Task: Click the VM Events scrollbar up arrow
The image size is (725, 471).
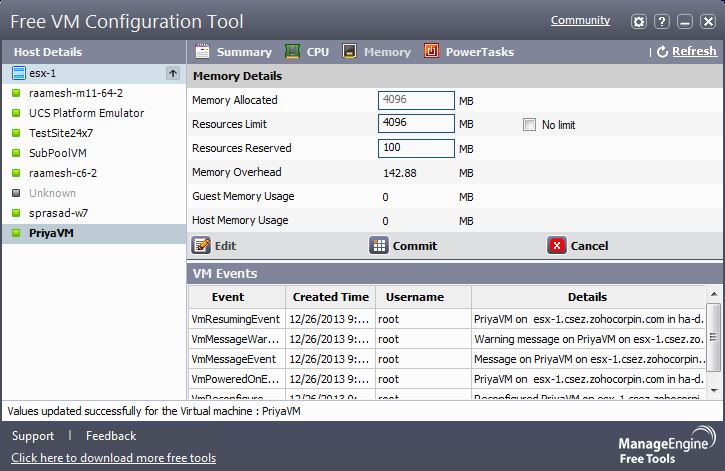Action: (x=714, y=294)
